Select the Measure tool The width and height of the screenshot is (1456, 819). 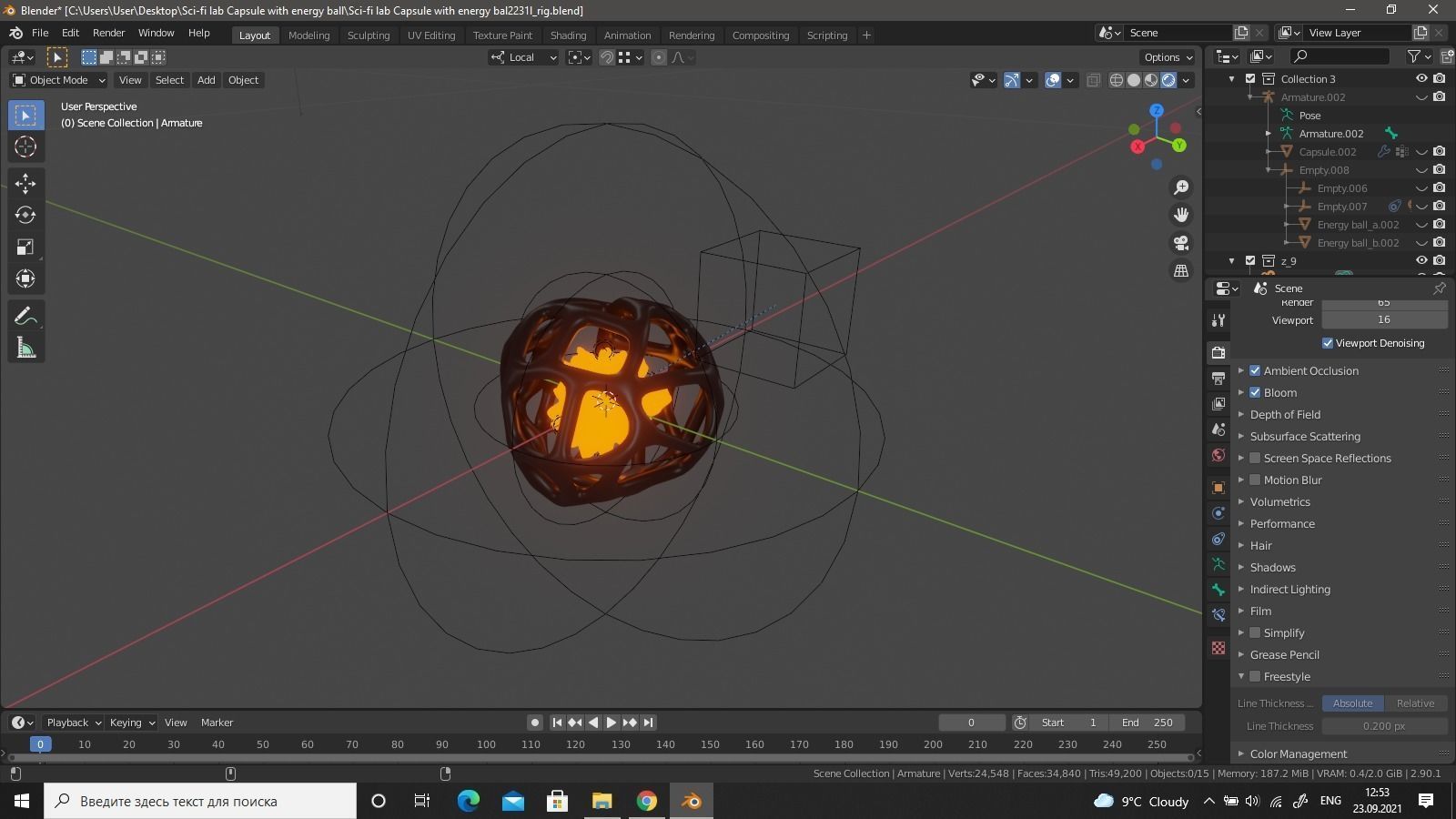point(25,348)
